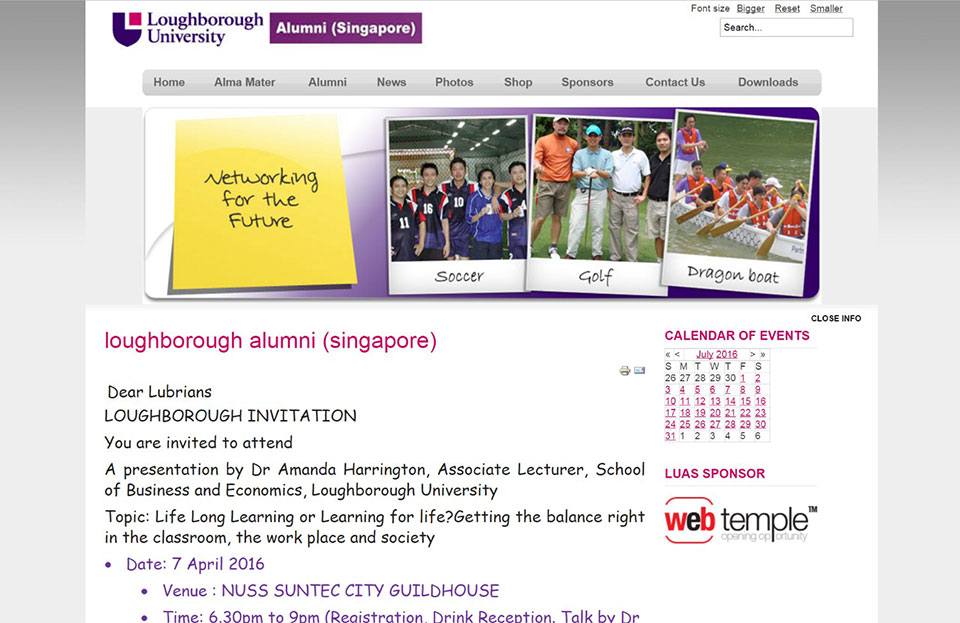Click the Loughborough University logo

tap(188, 29)
